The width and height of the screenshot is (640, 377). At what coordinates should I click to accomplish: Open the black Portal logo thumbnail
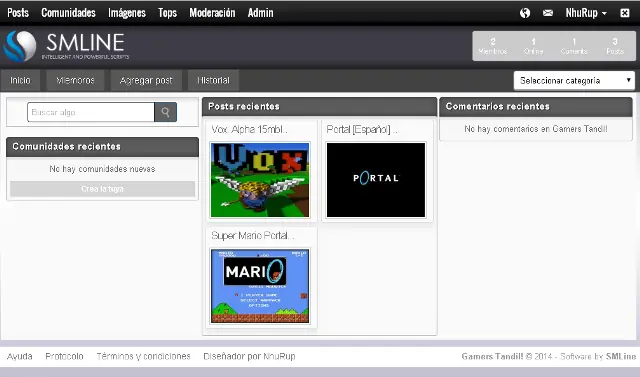point(376,180)
